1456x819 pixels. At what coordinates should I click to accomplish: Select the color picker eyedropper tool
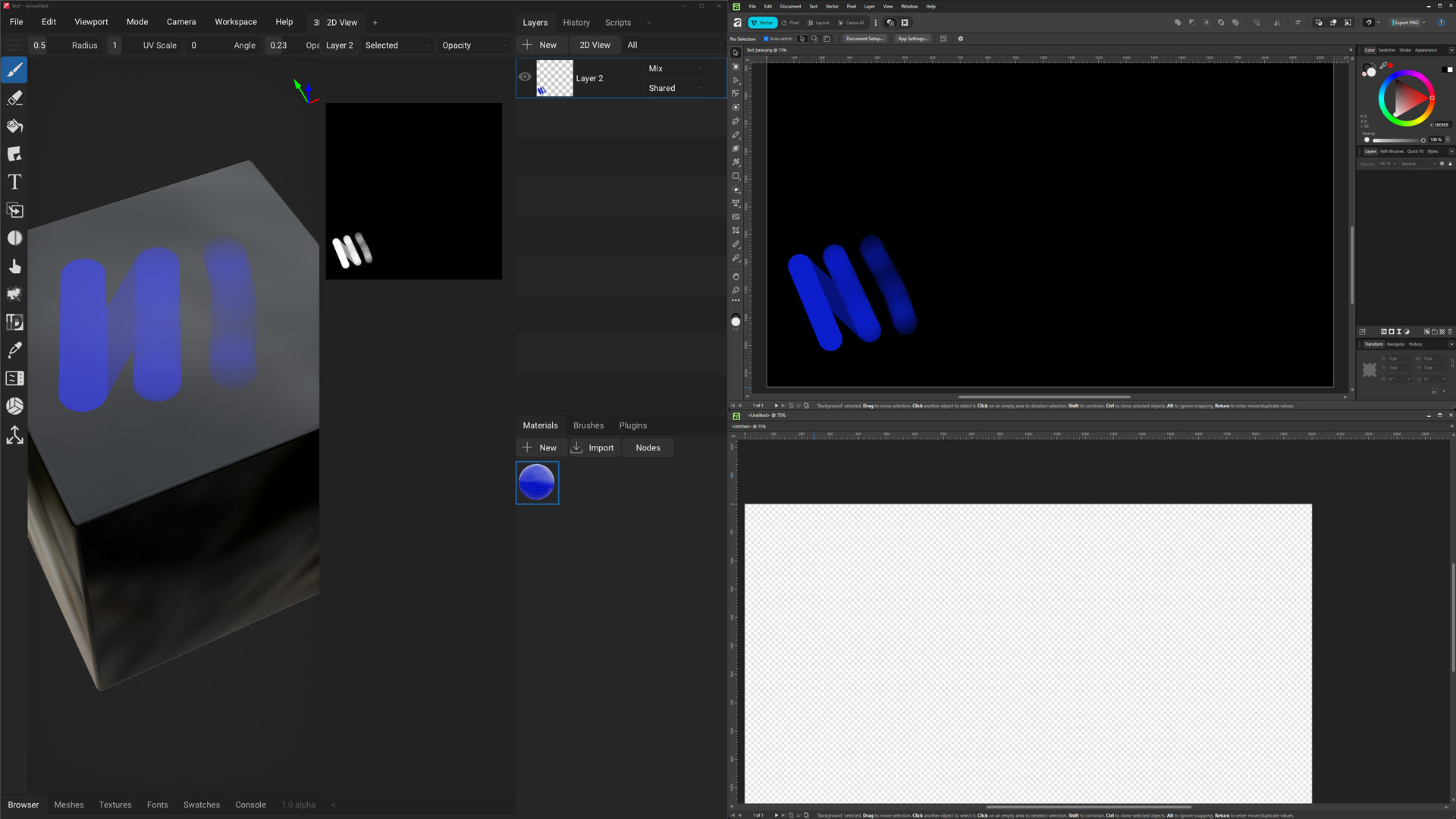pyautogui.click(x=14, y=350)
